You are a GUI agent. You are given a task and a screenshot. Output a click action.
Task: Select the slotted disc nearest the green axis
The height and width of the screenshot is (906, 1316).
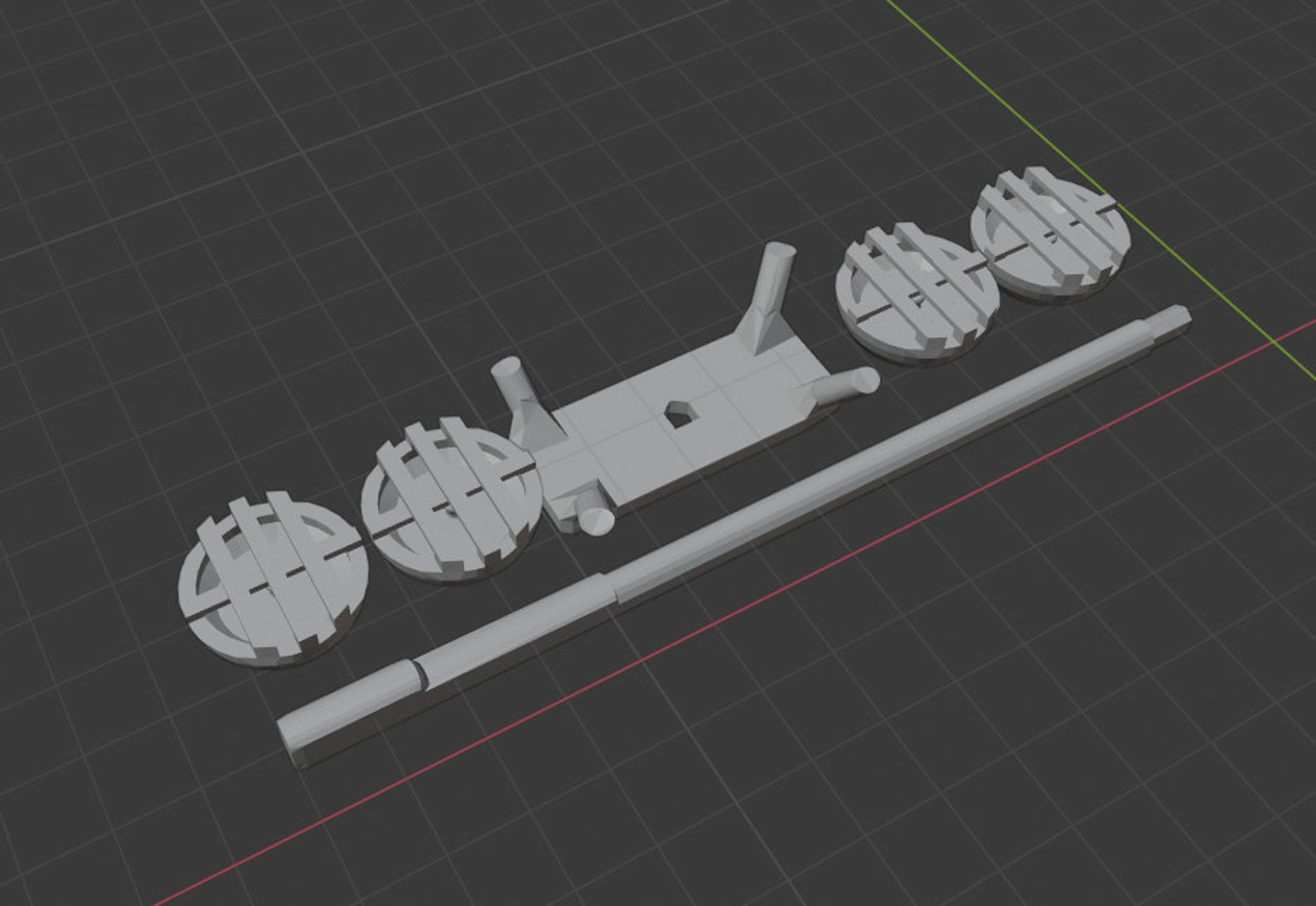(1052, 234)
